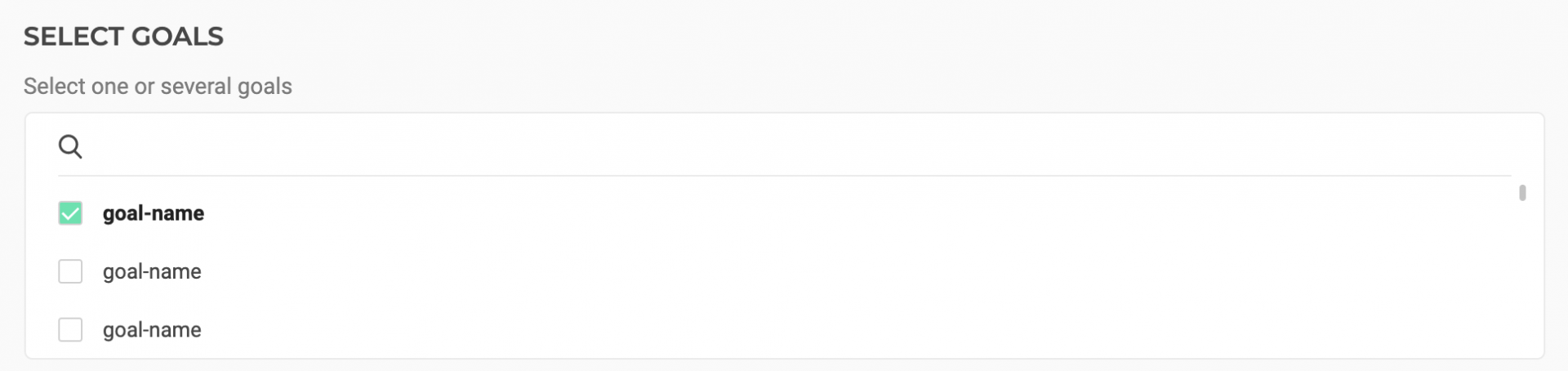This screenshot has height=371, width=1568.
Task: Click right end of the search bar
Action: pyautogui.click(x=1486, y=147)
